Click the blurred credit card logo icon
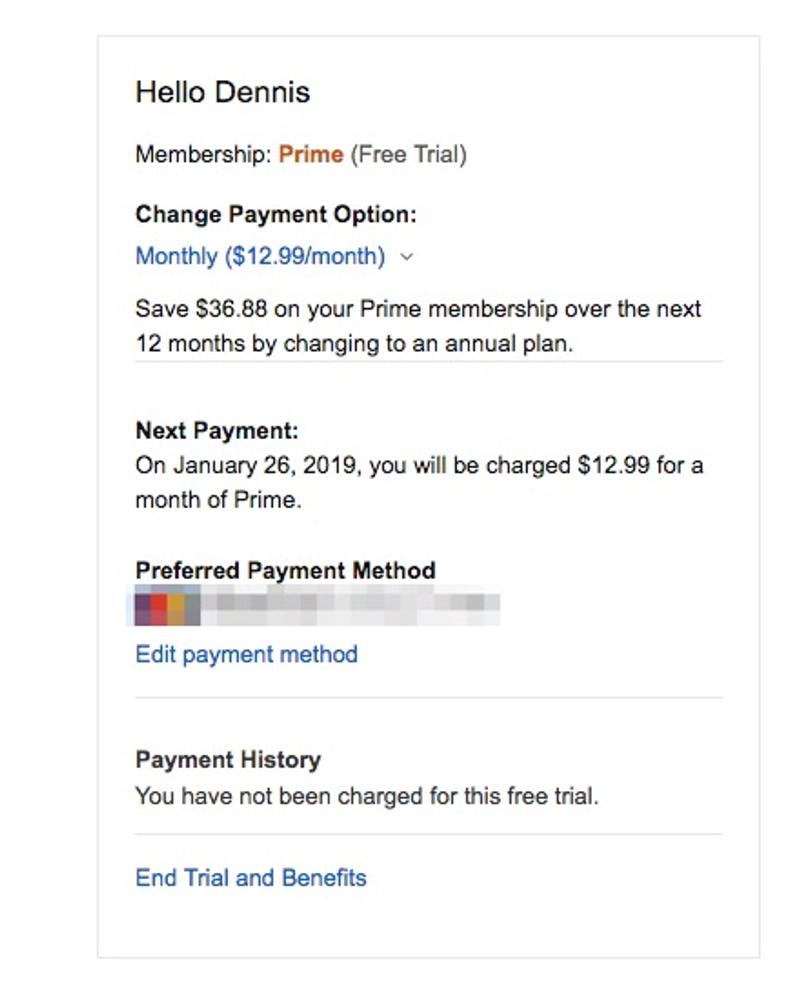Screen dimensions: 800x1005 [167, 606]
